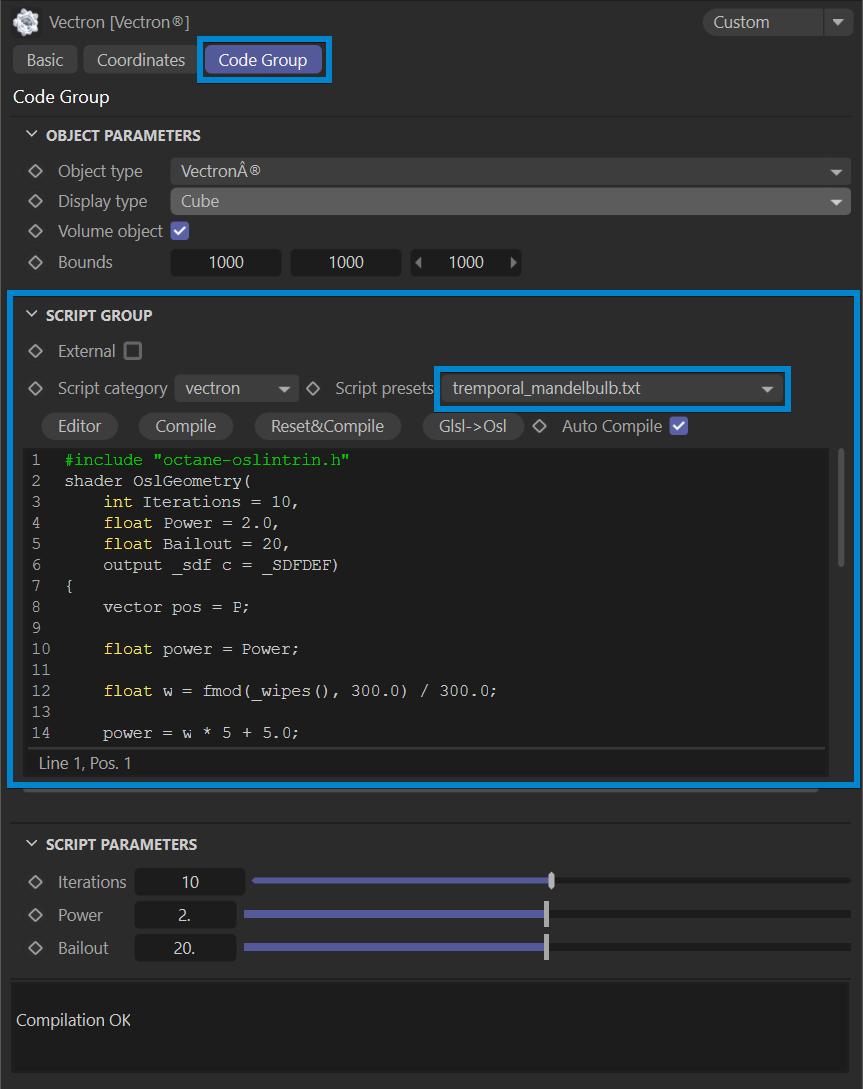Click keyframe diamond next to Bounds
863x1089 pixels.
pos(36,262)
